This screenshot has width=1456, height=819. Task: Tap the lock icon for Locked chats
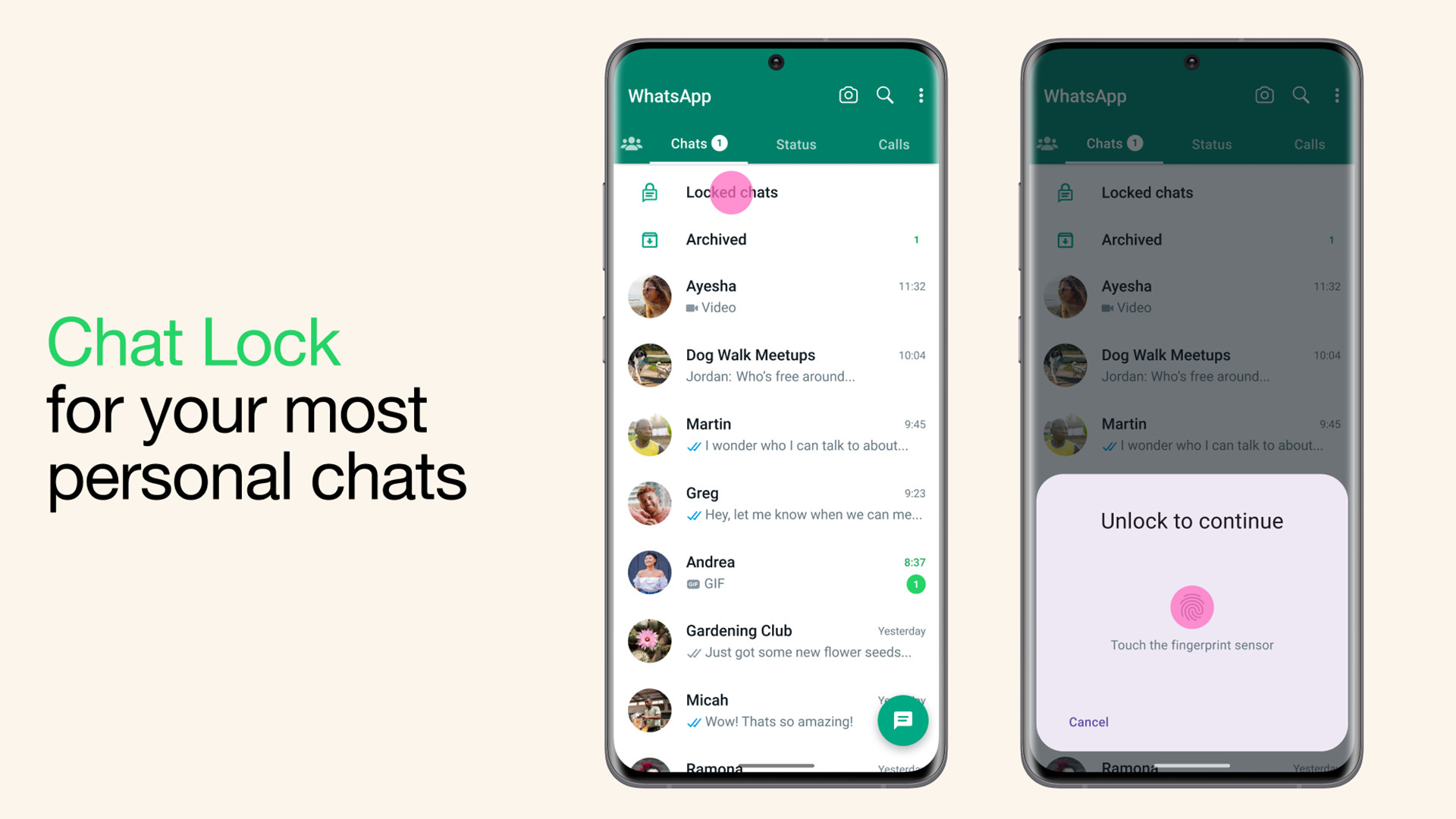coord(648,192)
